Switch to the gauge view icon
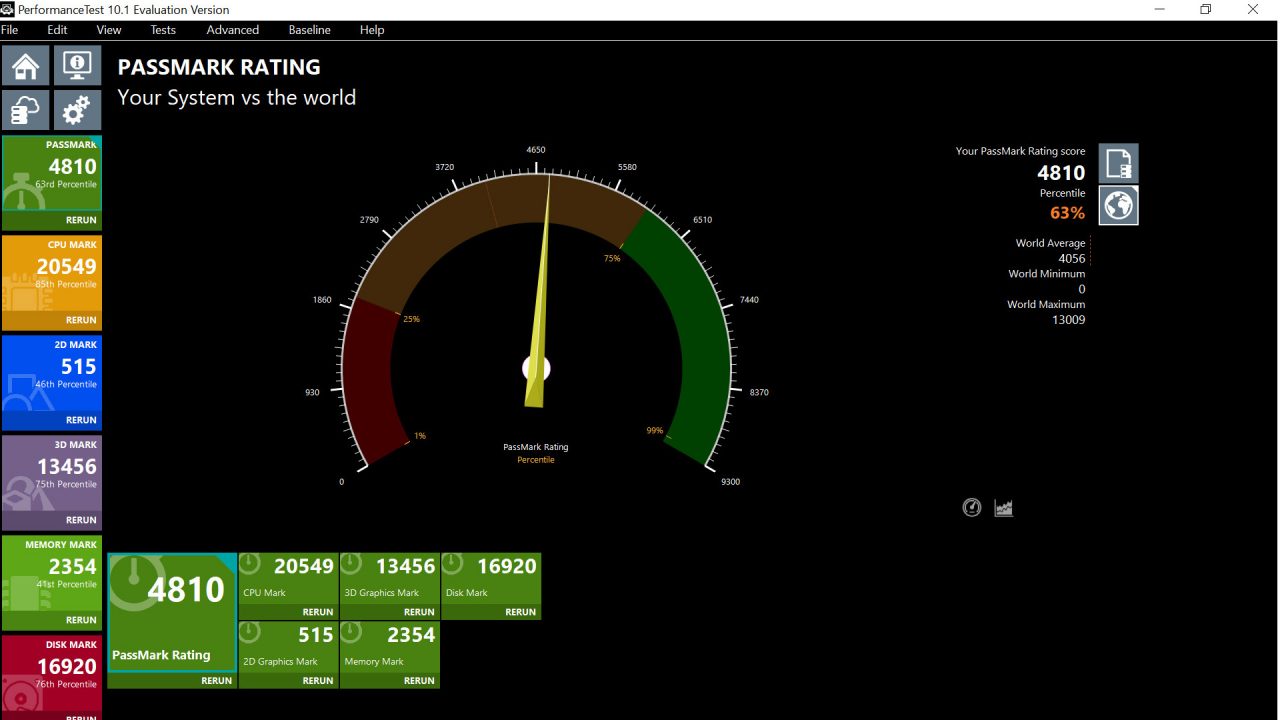This screenshot has width=1280, height=720. pos(972,508)
